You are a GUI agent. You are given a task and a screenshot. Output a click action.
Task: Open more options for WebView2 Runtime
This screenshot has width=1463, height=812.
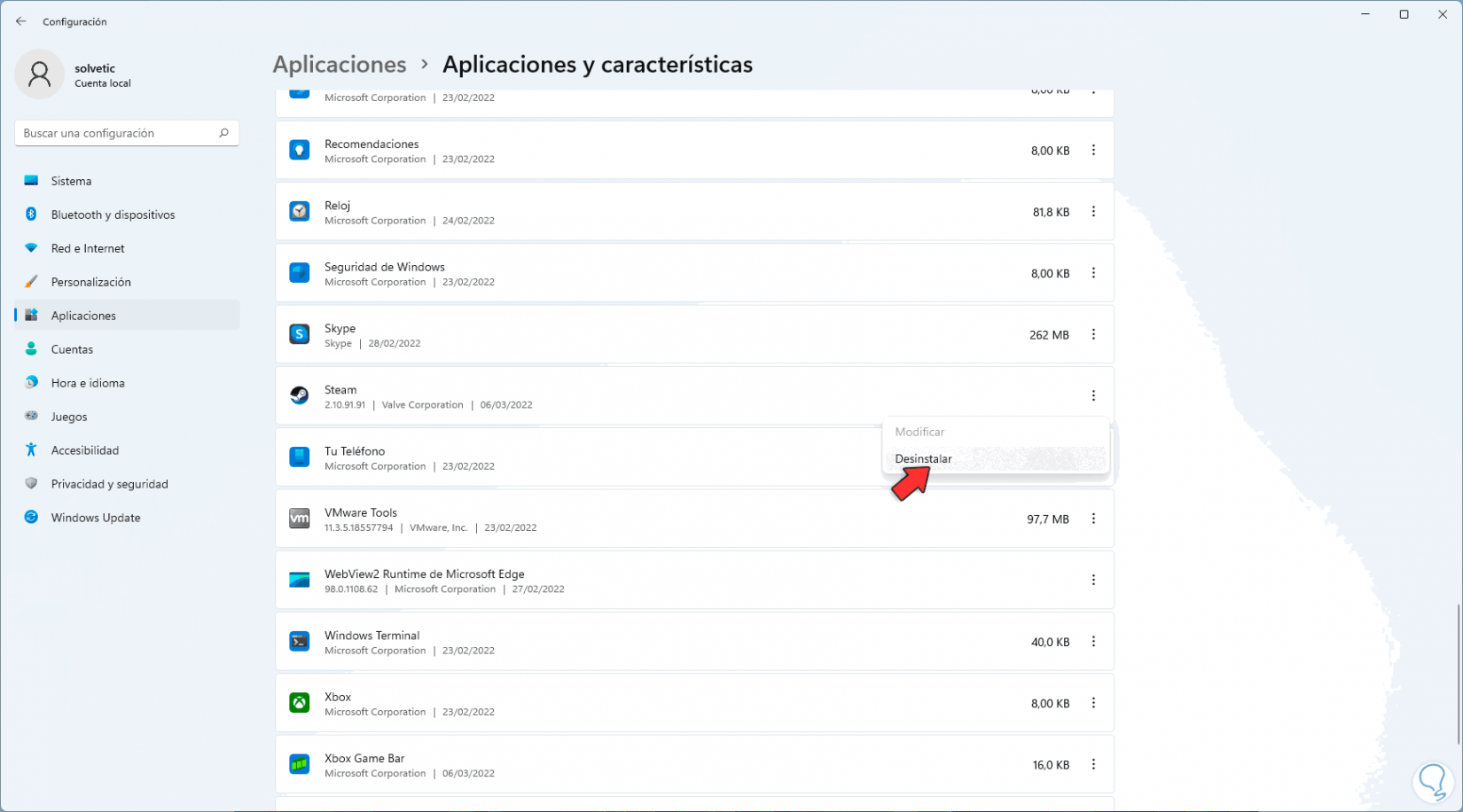[1093, 581]
